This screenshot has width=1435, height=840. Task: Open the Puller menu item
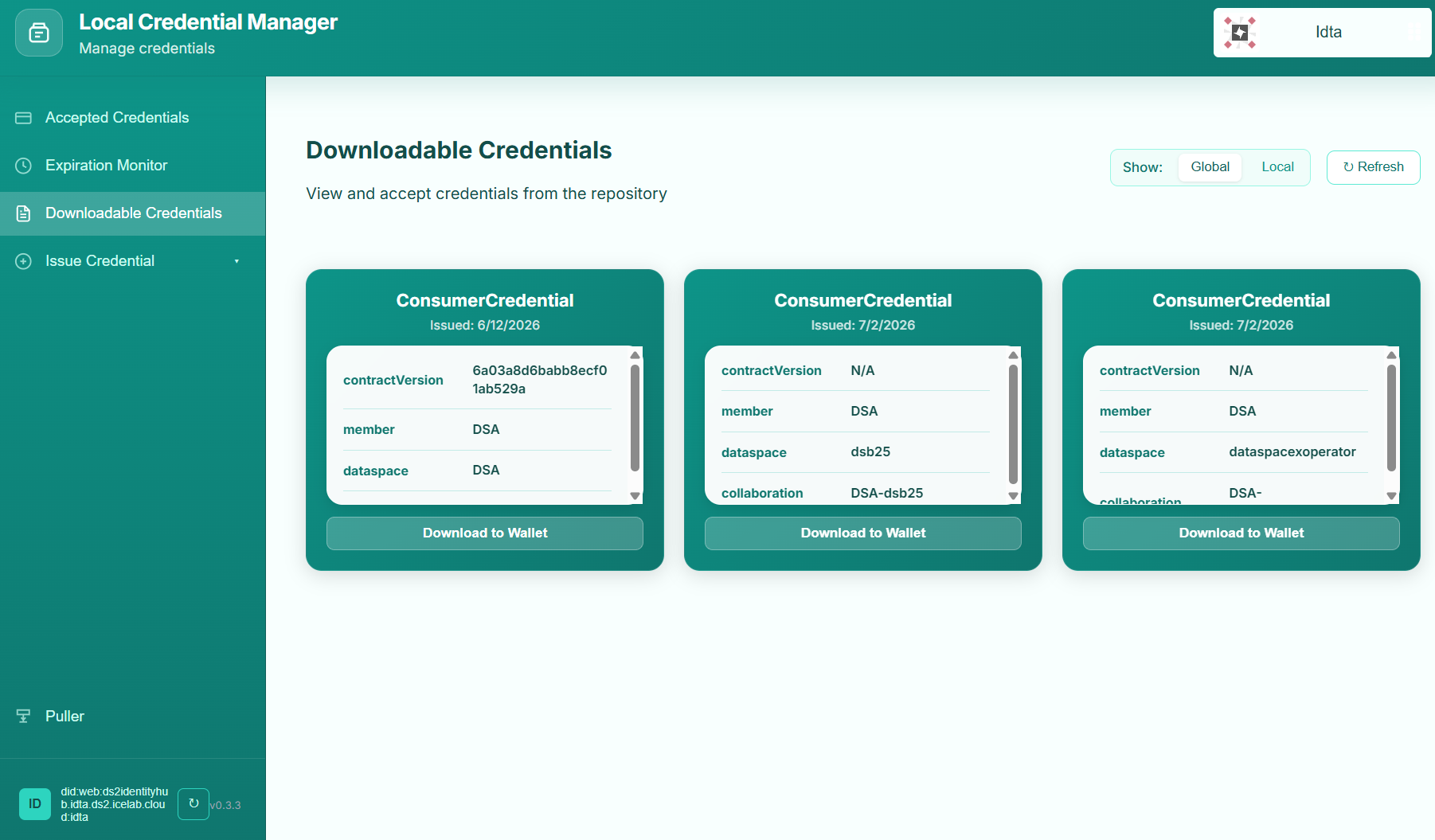133,716
